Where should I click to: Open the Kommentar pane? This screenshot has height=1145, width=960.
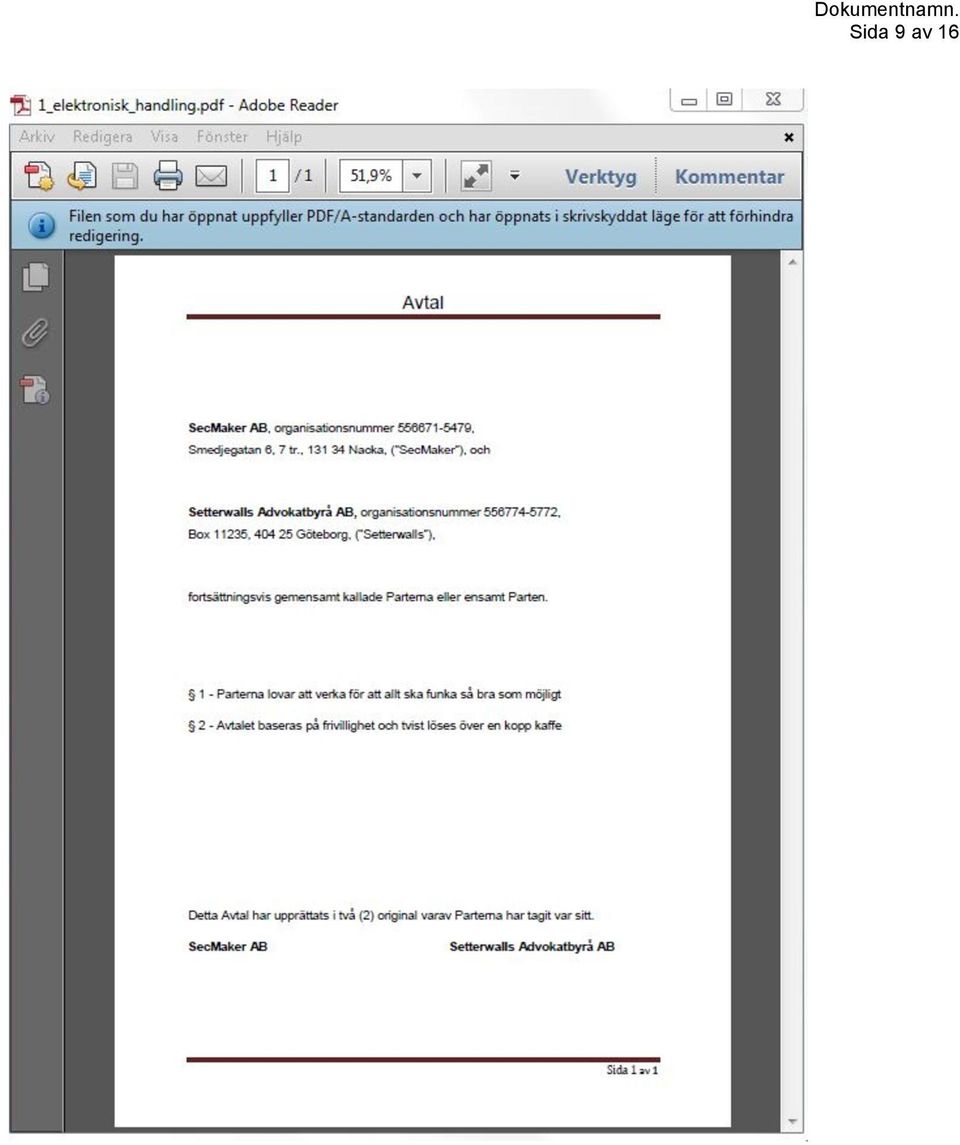729,177
